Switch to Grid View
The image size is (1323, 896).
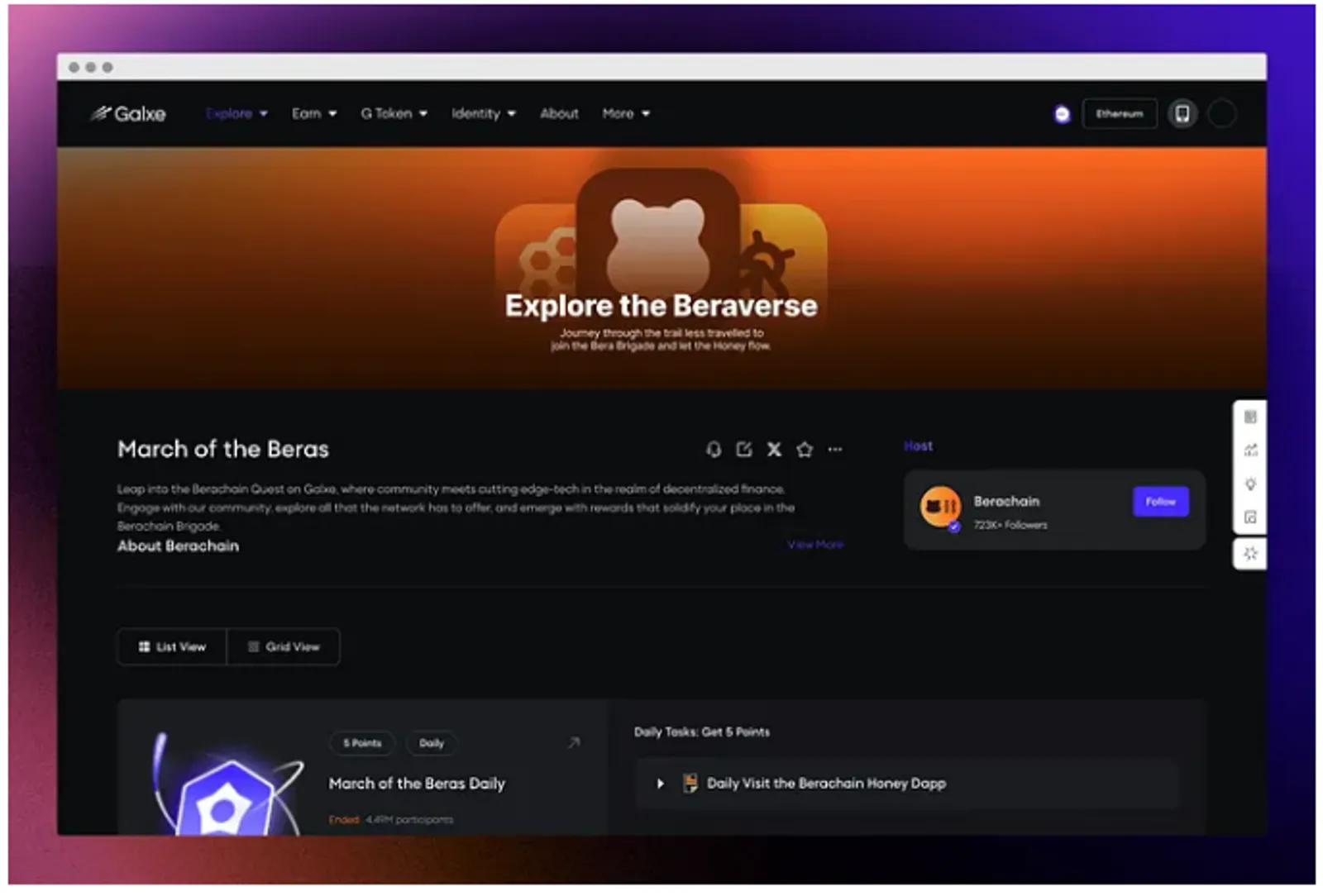[x=284, y=646]
